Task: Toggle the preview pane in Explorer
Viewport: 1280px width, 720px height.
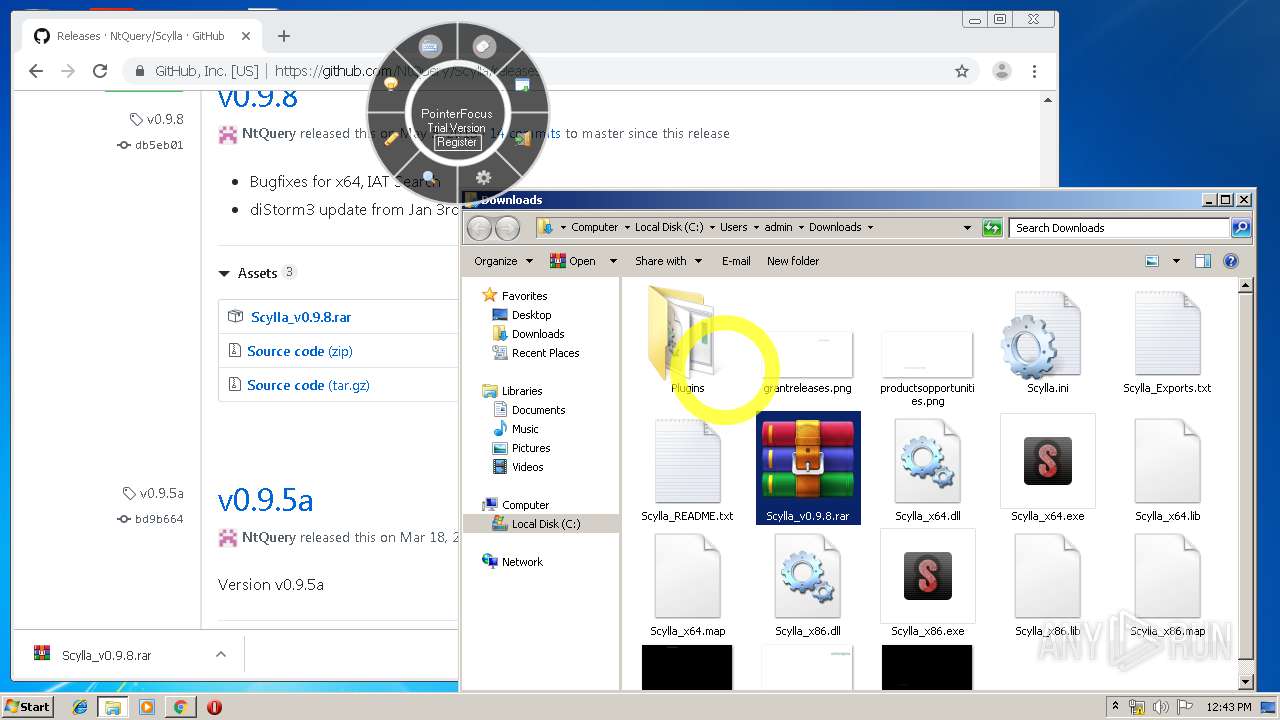Action: coord(1203,261)
